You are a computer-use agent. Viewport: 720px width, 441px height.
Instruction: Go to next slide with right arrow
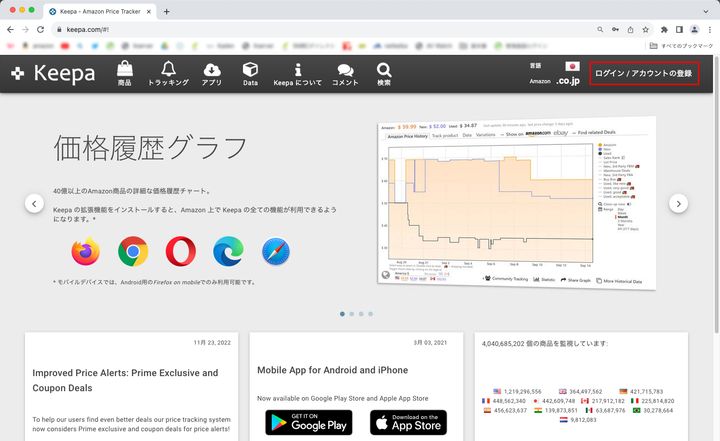pyautogui.click(x=678, y=204)
